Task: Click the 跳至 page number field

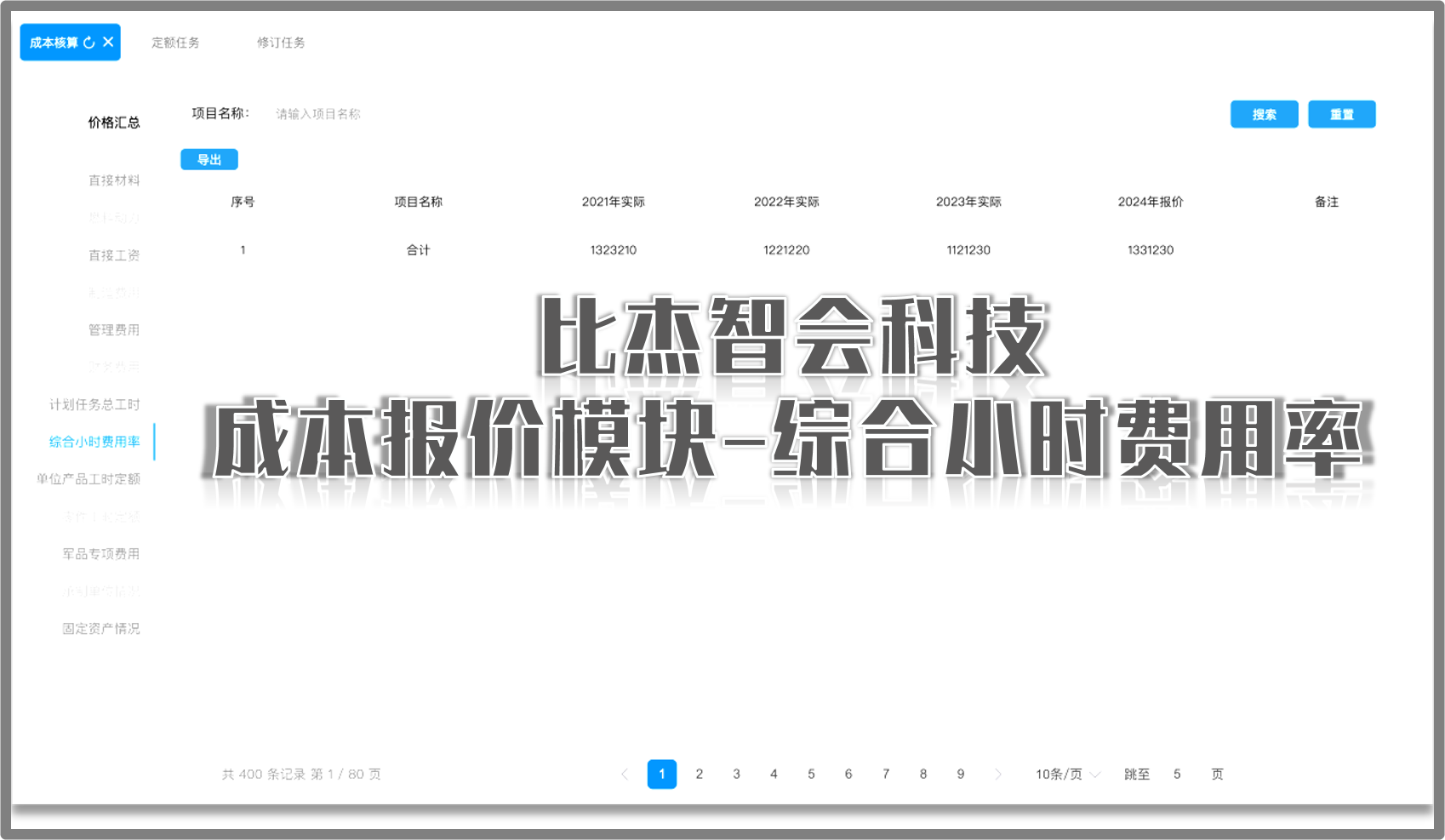Action: tap(1178, 774)
